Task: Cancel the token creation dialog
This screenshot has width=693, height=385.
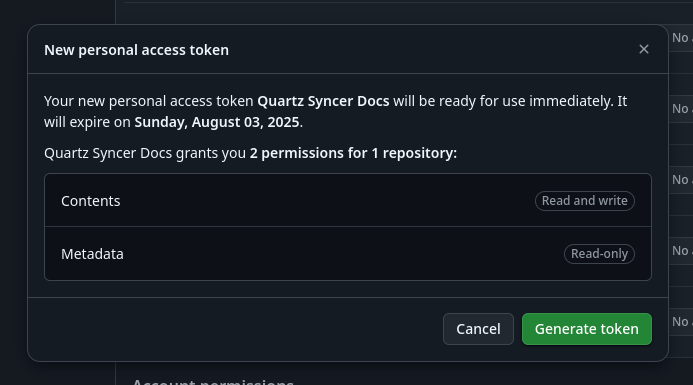Action: tap(478, 329)
